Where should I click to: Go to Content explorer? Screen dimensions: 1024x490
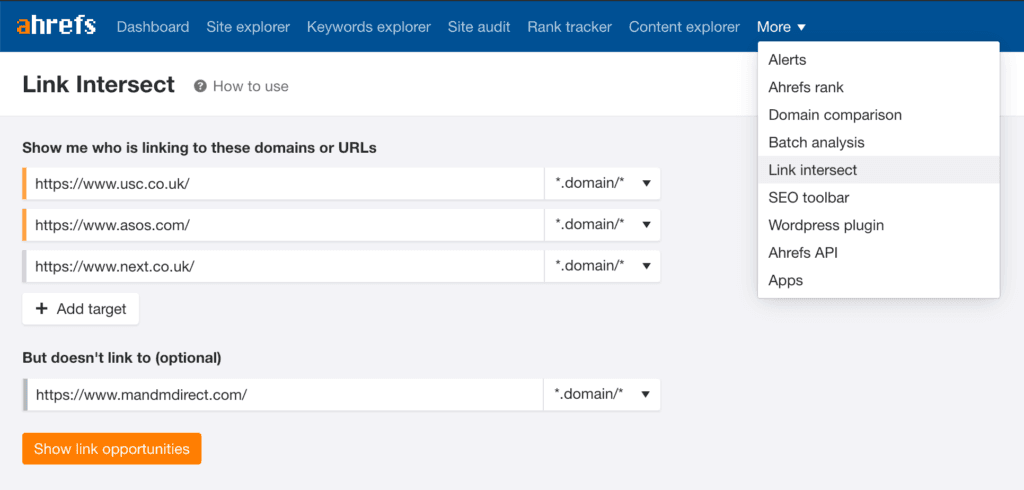[684, 27]
